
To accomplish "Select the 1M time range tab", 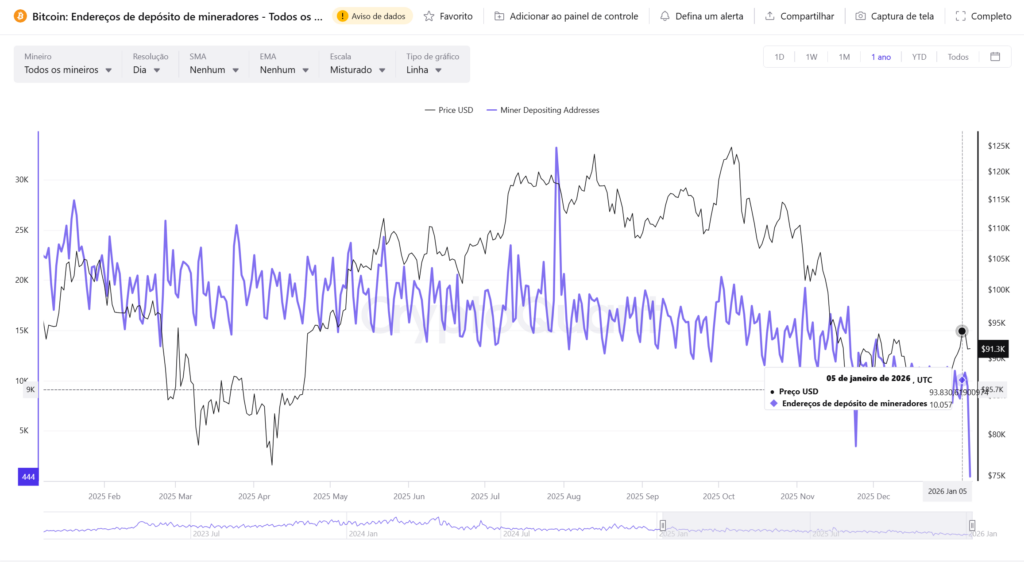I will (x=844, y=57).
